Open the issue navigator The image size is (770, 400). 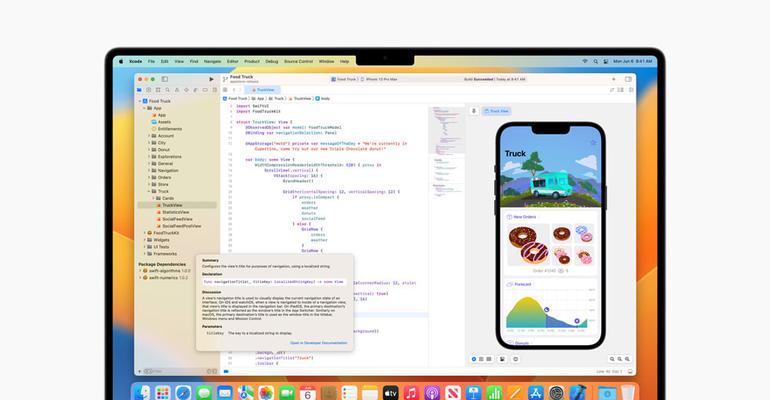coord(177,90)
